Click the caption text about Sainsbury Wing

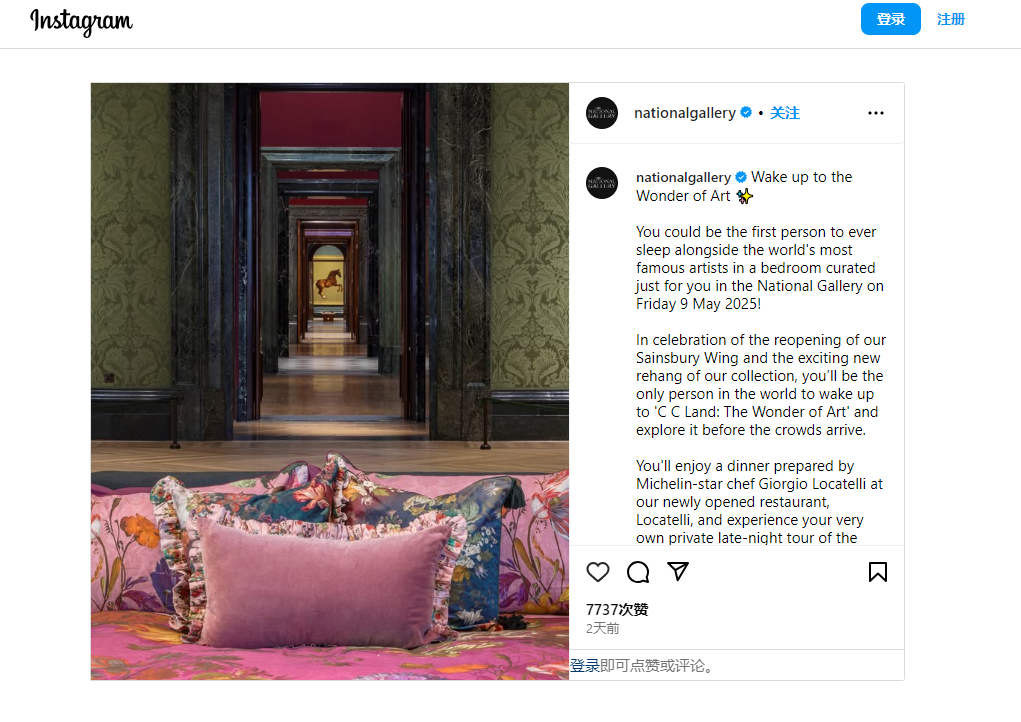tap(761, 385)
